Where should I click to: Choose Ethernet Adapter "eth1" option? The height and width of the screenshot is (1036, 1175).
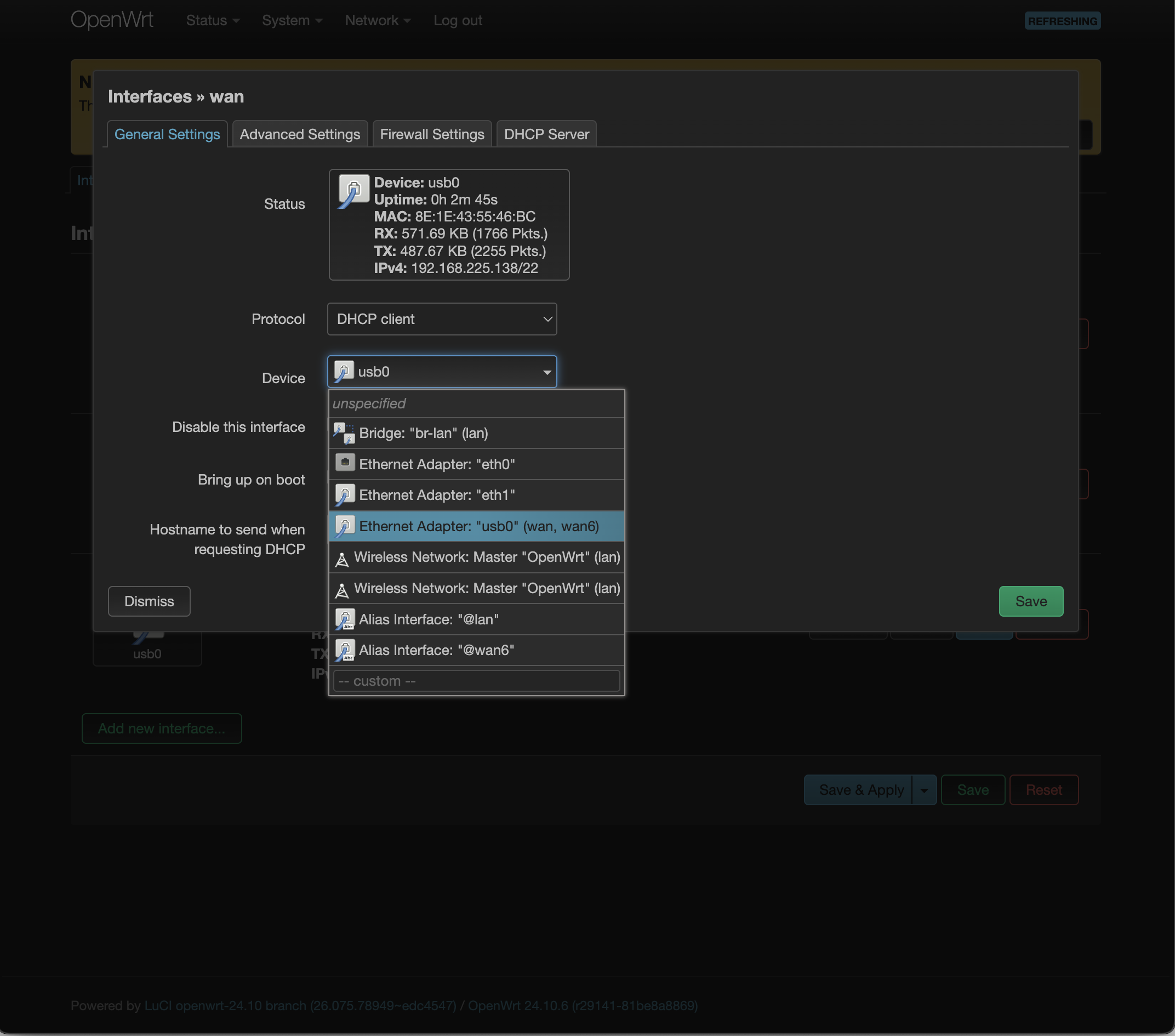(477, 495)
